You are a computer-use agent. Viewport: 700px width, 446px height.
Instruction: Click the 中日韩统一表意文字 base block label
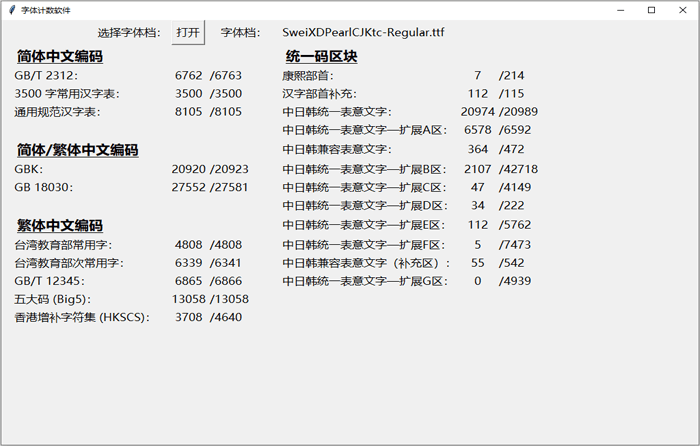[x=337, y=112]
